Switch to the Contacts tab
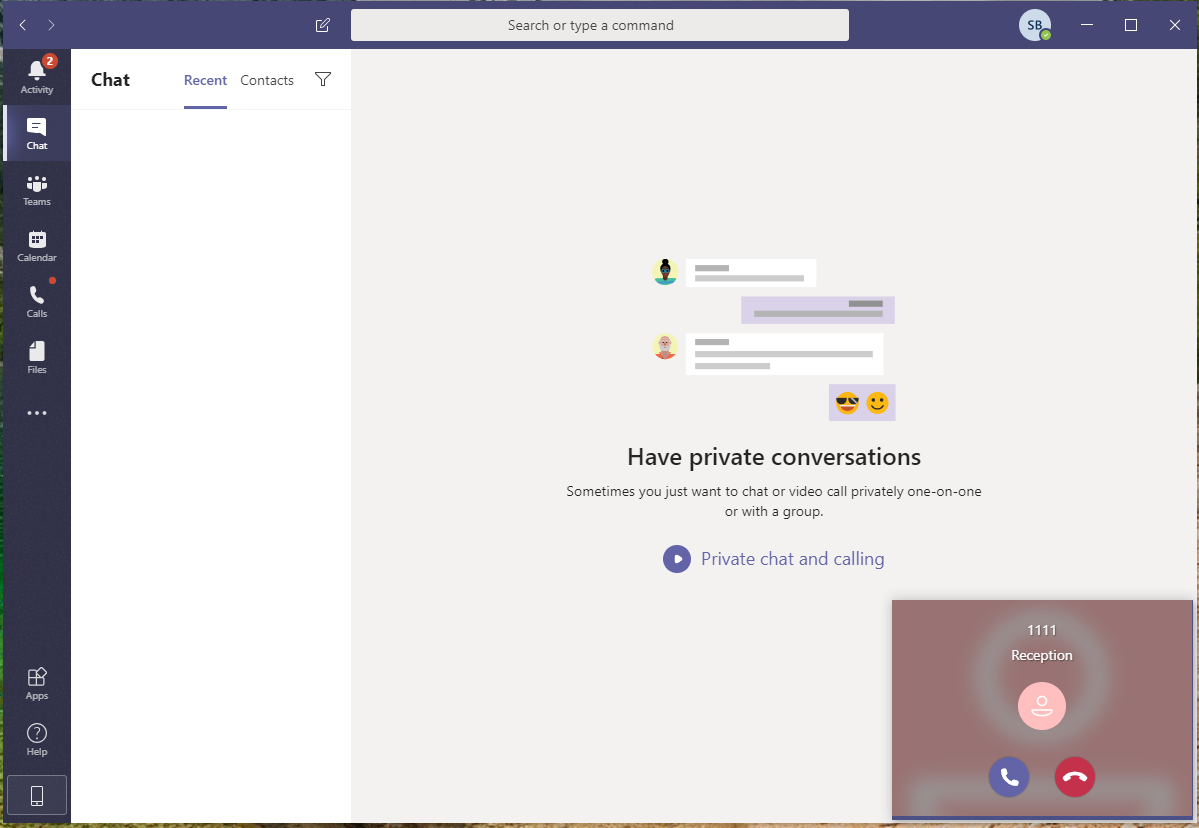 click(x=267, y=80)
